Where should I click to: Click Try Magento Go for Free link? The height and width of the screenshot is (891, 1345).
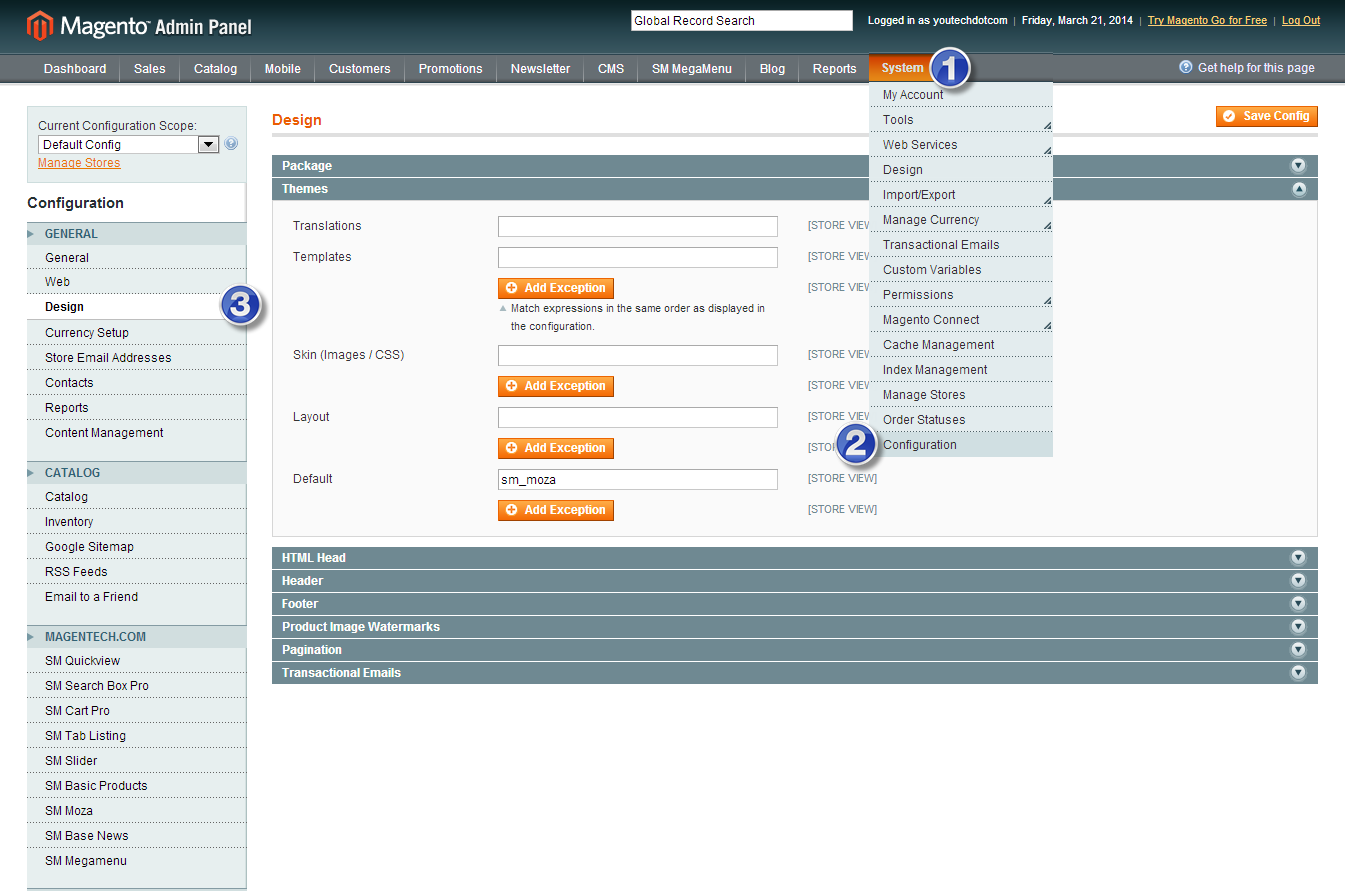1207,20
